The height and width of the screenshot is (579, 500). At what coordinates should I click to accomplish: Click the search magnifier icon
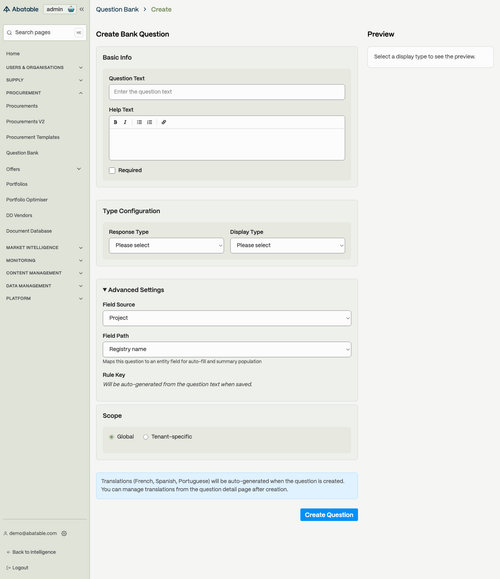[9, 33]
